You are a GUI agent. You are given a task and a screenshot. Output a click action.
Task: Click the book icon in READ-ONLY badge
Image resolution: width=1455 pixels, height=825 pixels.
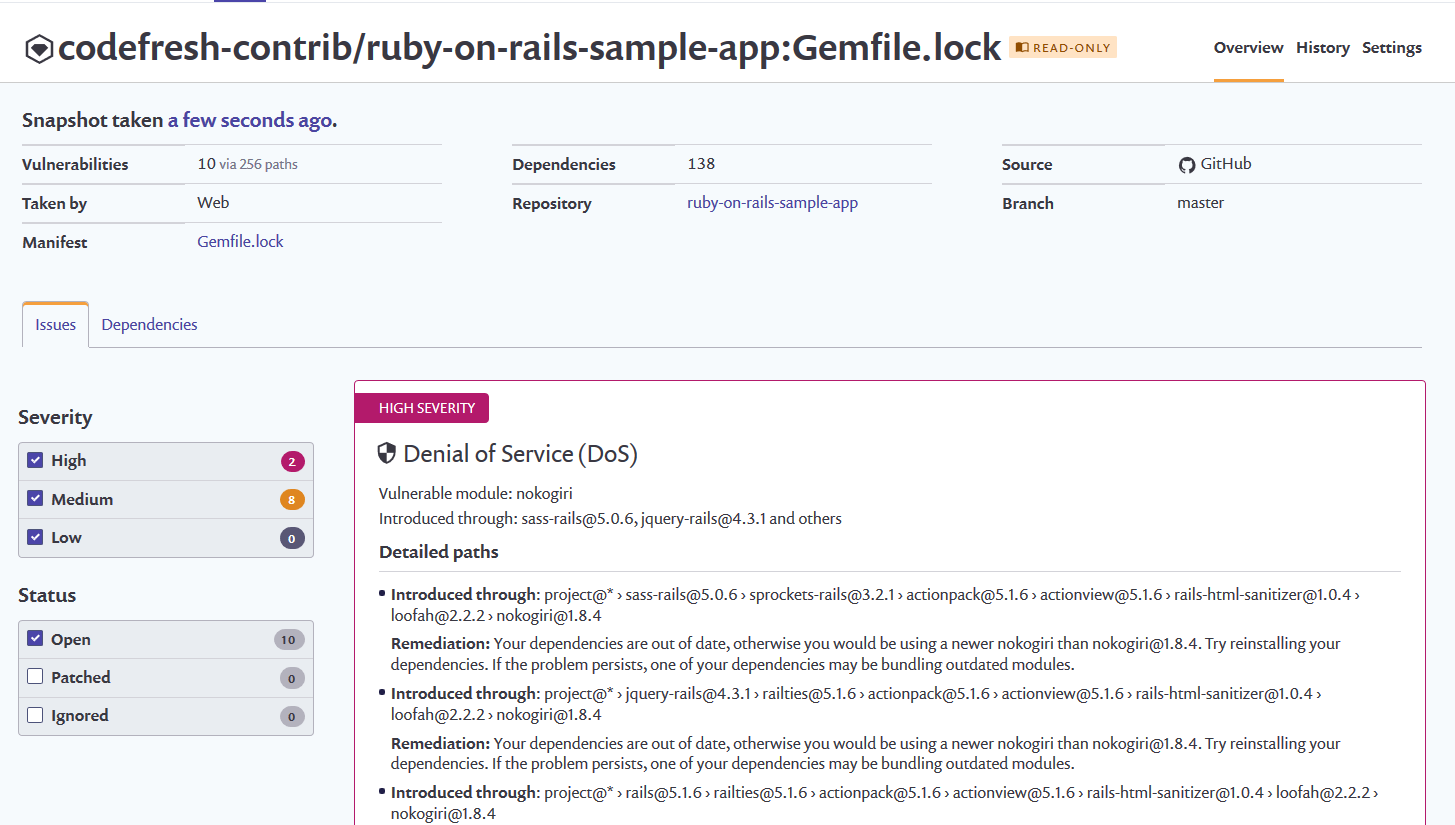pos(1021,47)
